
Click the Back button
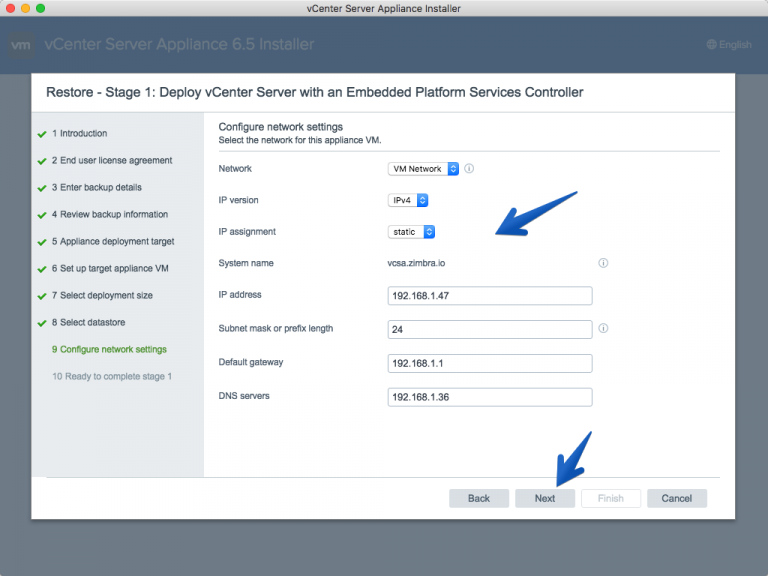(479, 498)
